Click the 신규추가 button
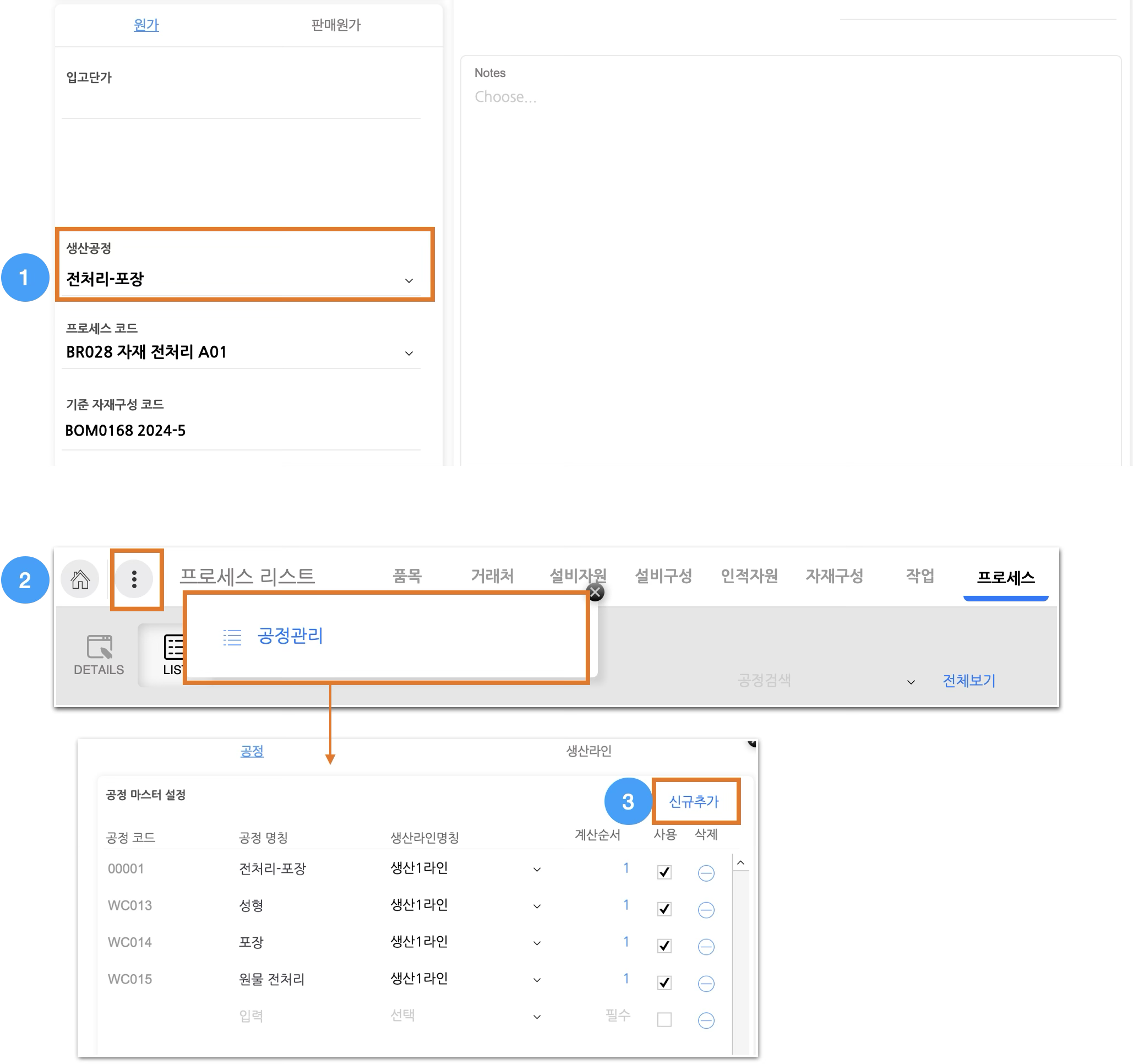 694,802
